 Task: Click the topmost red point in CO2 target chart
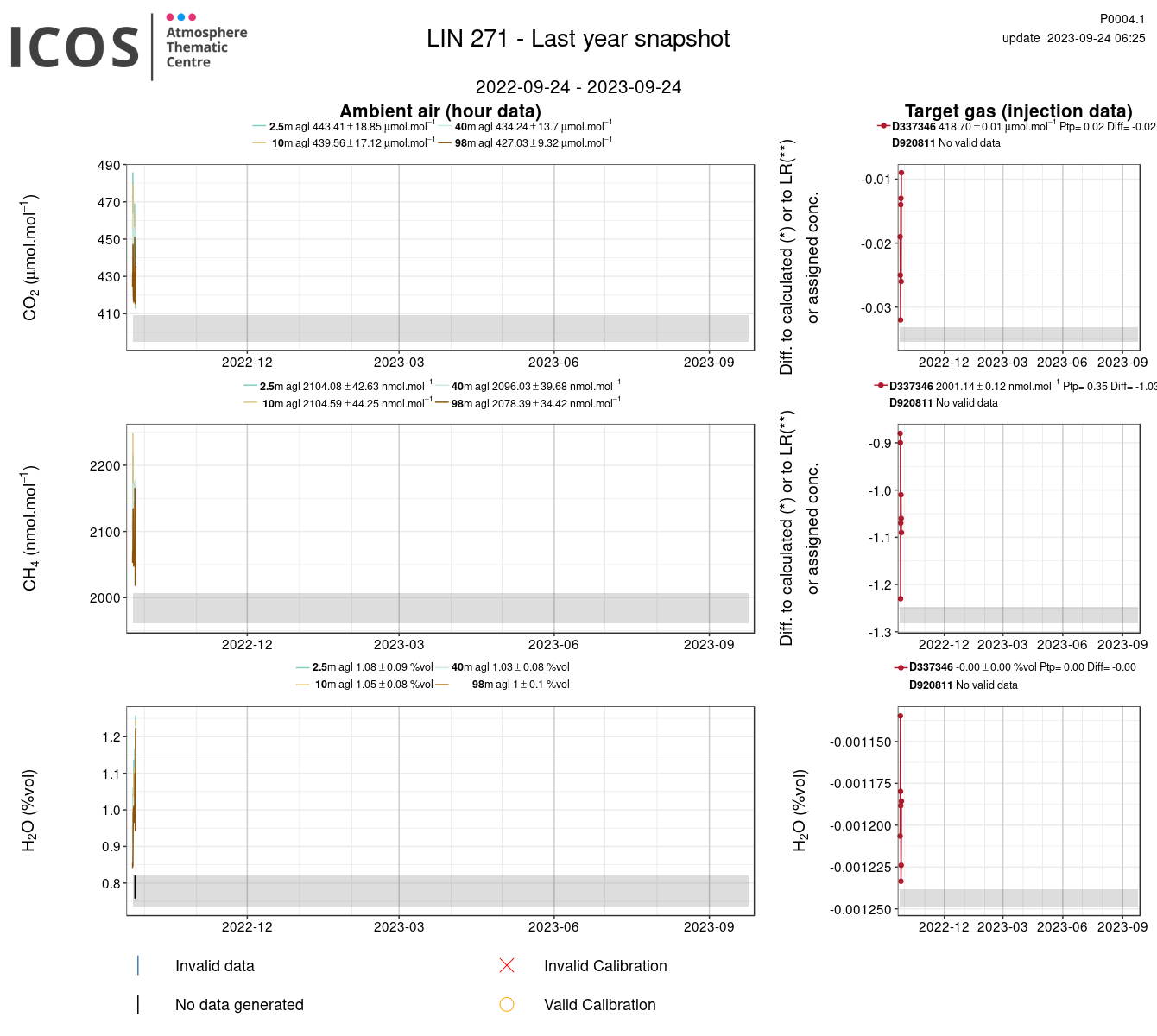(901, 173)
